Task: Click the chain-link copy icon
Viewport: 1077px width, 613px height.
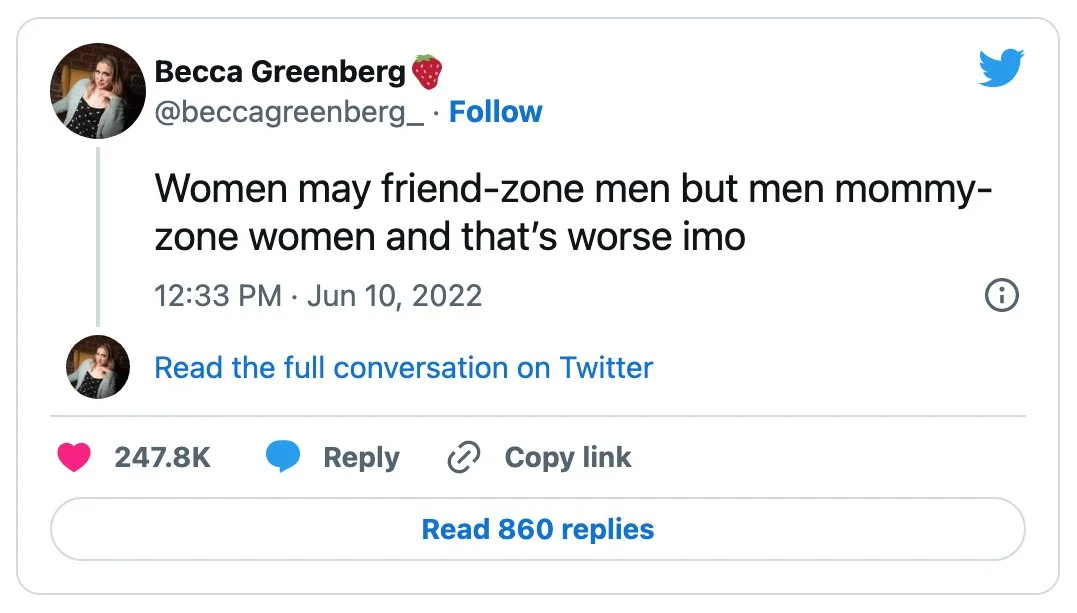Action: tap(463, 458)
